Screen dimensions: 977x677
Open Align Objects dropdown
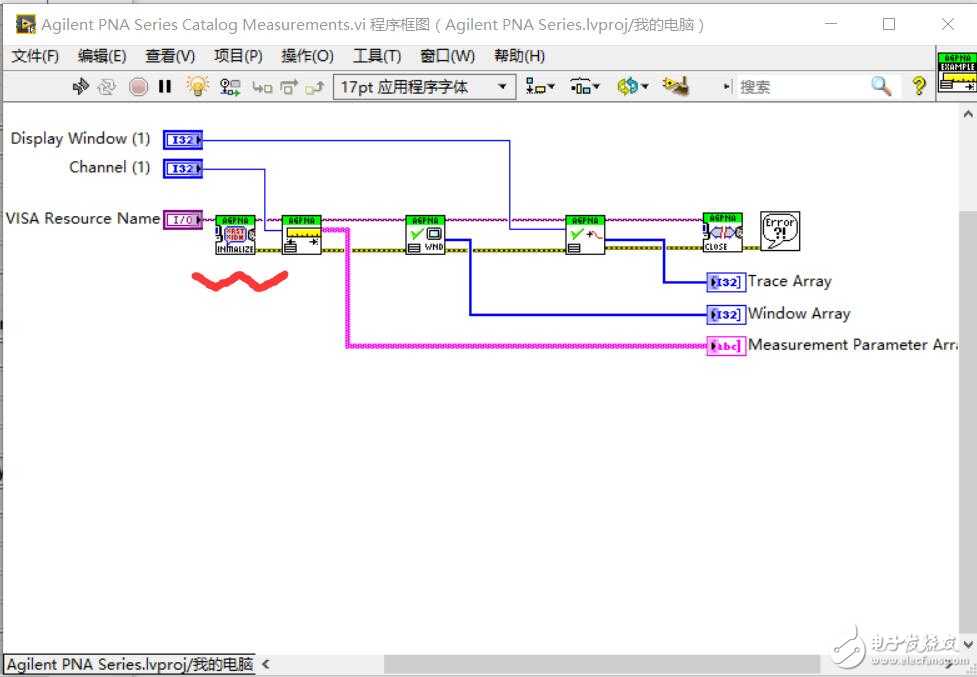click(540, 87)
